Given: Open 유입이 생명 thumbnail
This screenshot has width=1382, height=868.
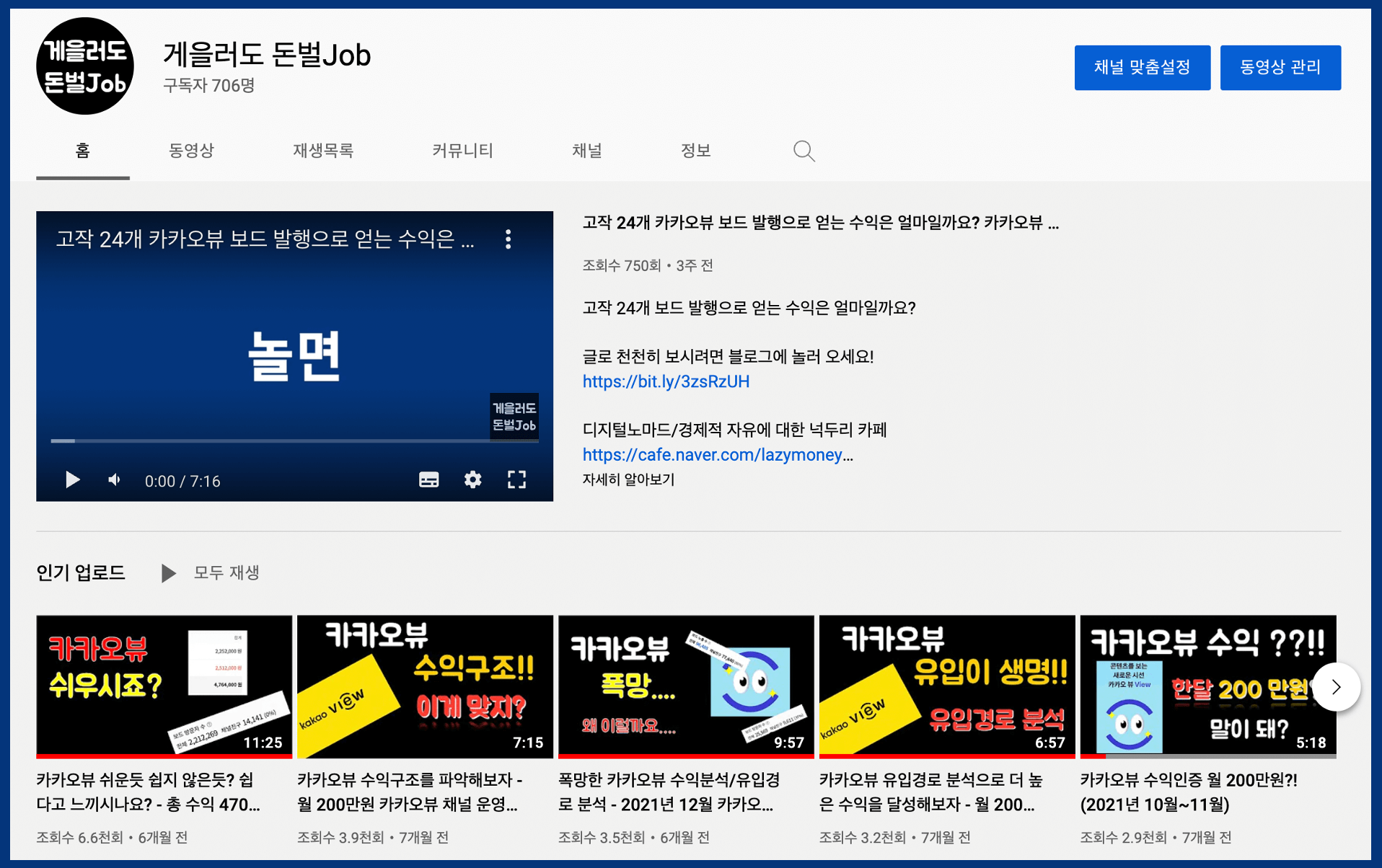Looking at the screenshot, I should pos(947,687).
